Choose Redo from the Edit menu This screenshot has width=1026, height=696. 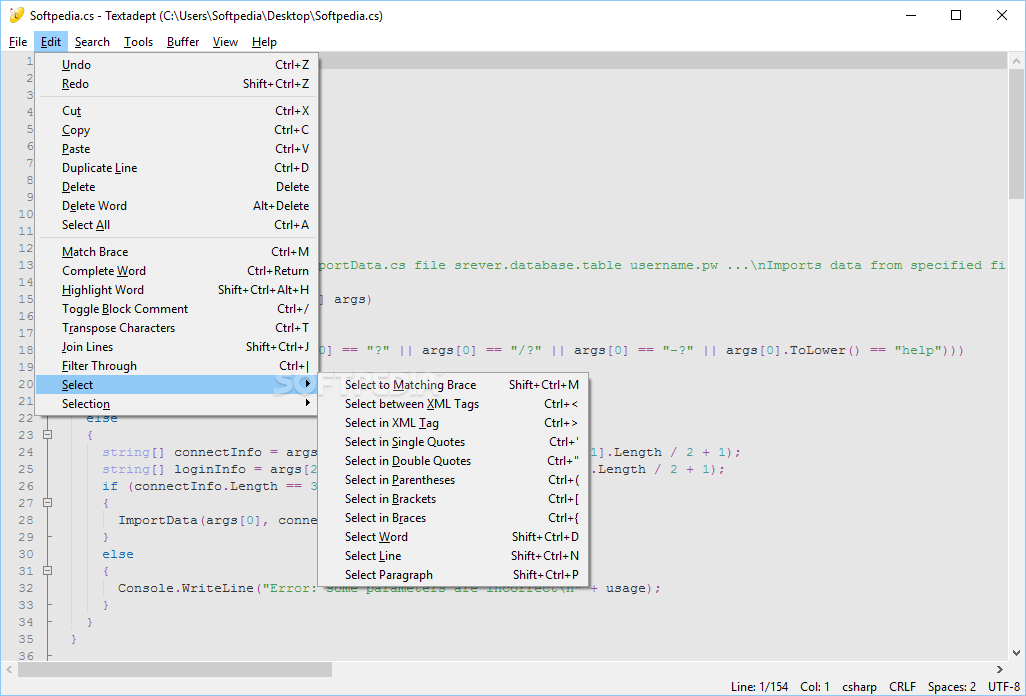pyautogui.click(x=177, y=84)
